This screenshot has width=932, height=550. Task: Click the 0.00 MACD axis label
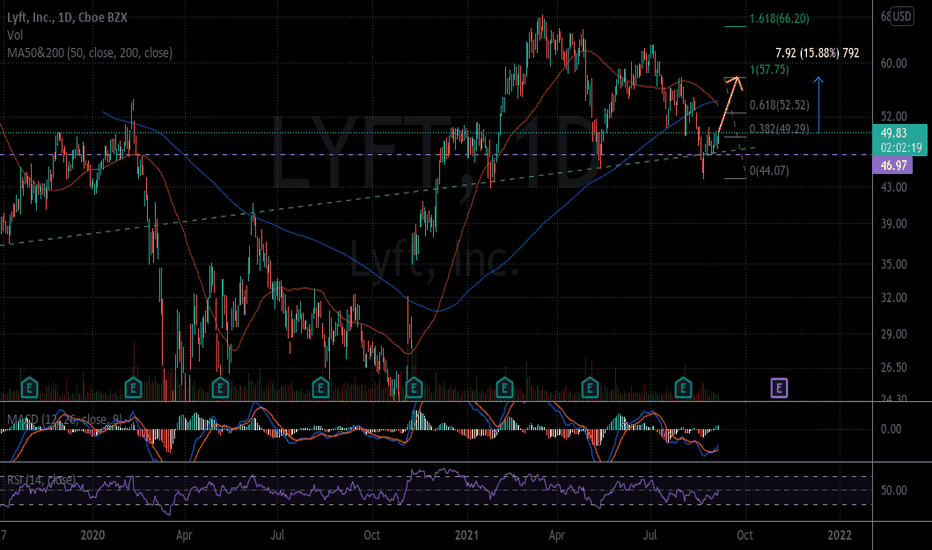pos(891,429)
